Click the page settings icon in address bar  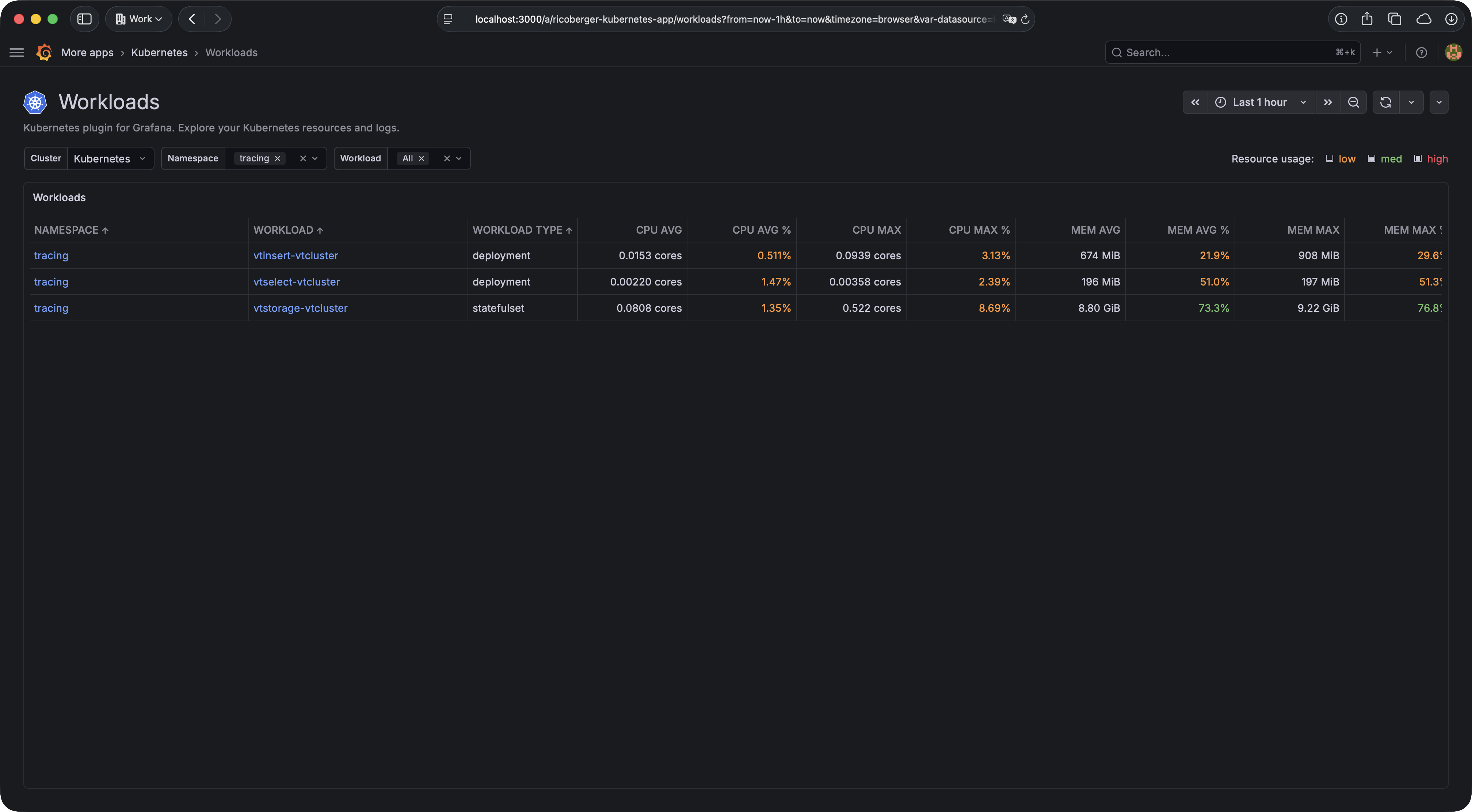pyautogui.click(x=448, y=19)
